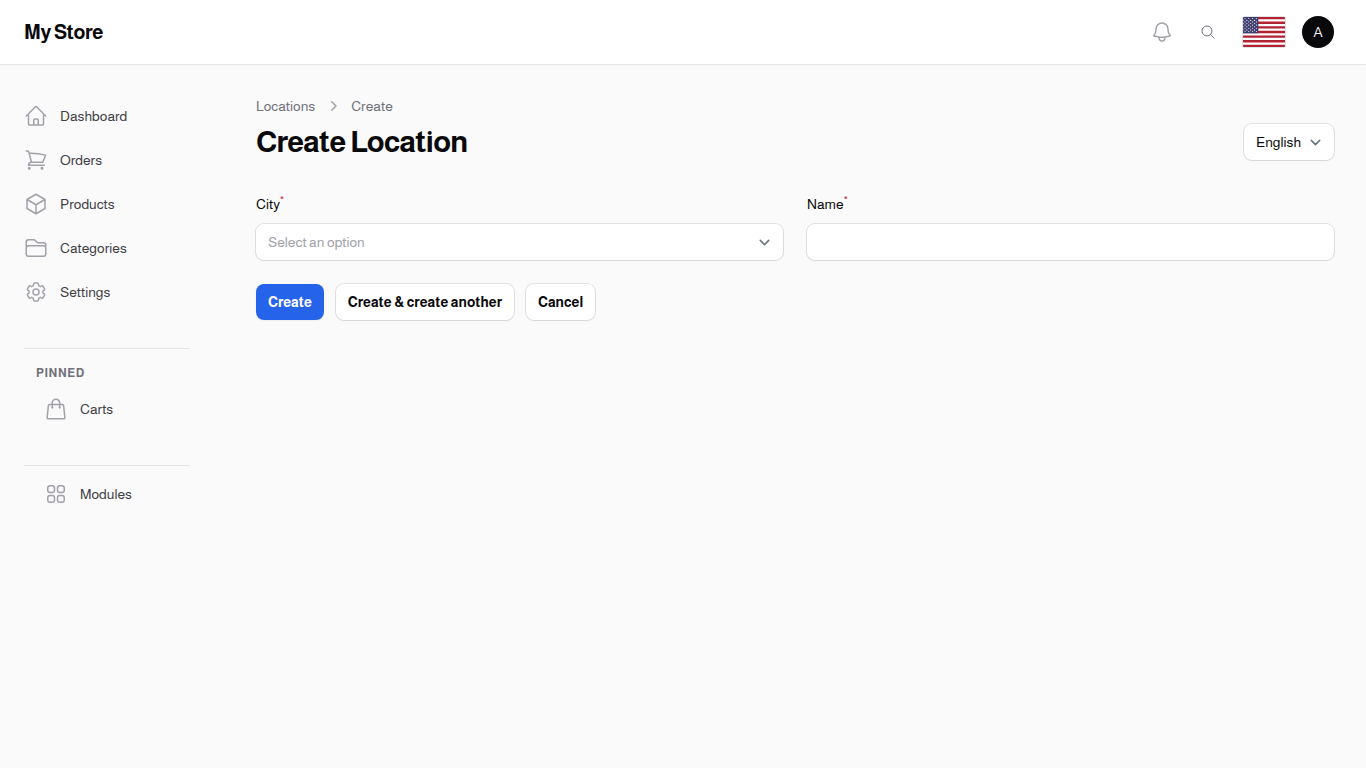1366x768 pixels.
Task: Open the English language dropdown
Action: (1288, 141)
